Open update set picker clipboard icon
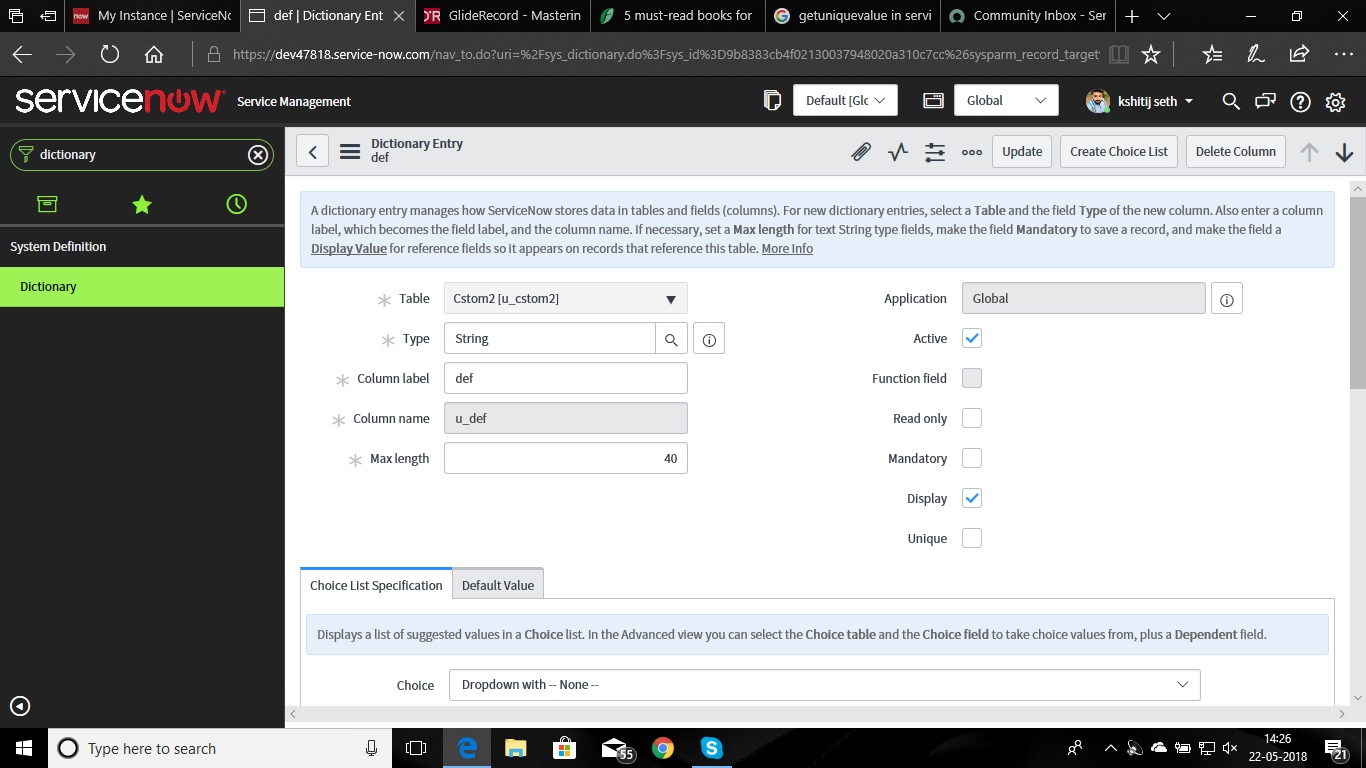The height and width of the screenshot is (768, 1366). (x=772, y=100)
